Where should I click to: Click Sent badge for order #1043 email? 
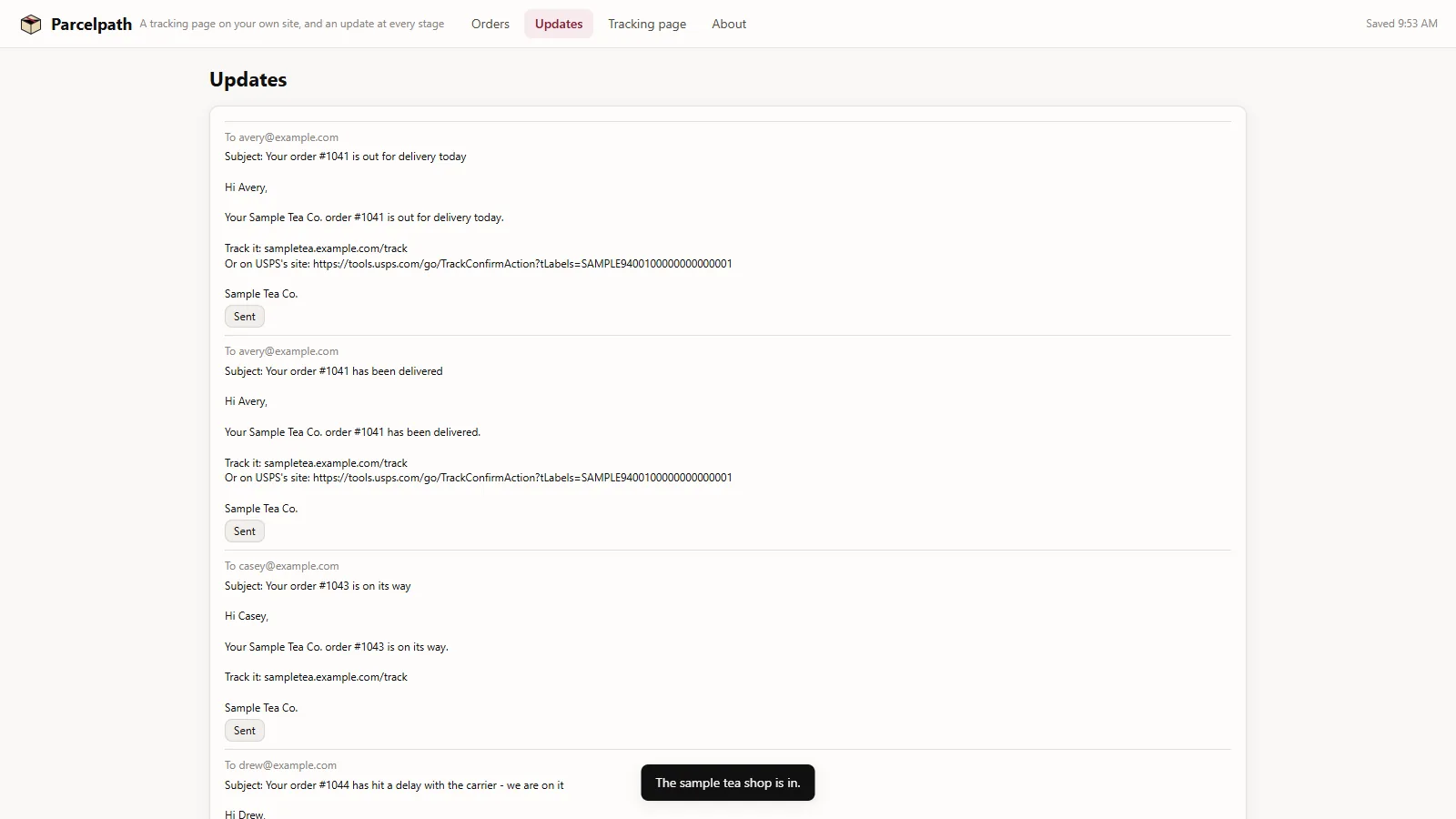[x=245, y=731]
